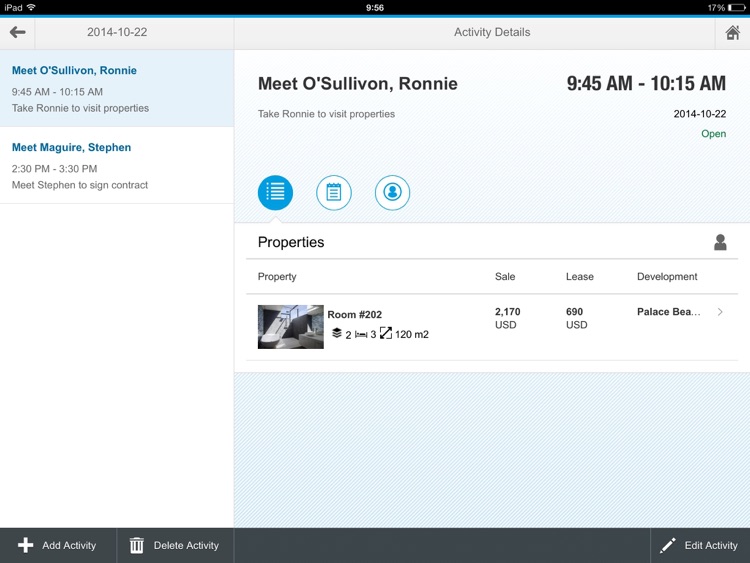Click Meet Stephen to sign contract text
750x563 pixels.
click(x=80, y=185)
